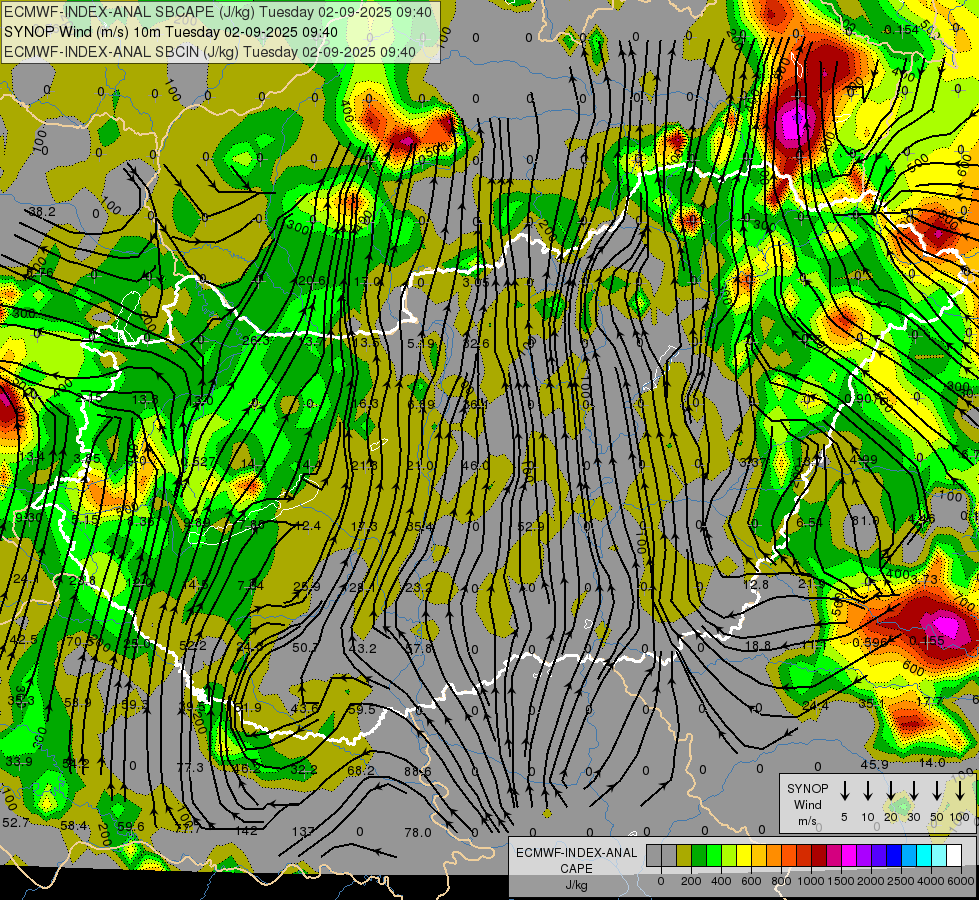
Task: Select the 30 m/s wind arrow in legend
Action: pyautogui.click(x=913, y=790)
